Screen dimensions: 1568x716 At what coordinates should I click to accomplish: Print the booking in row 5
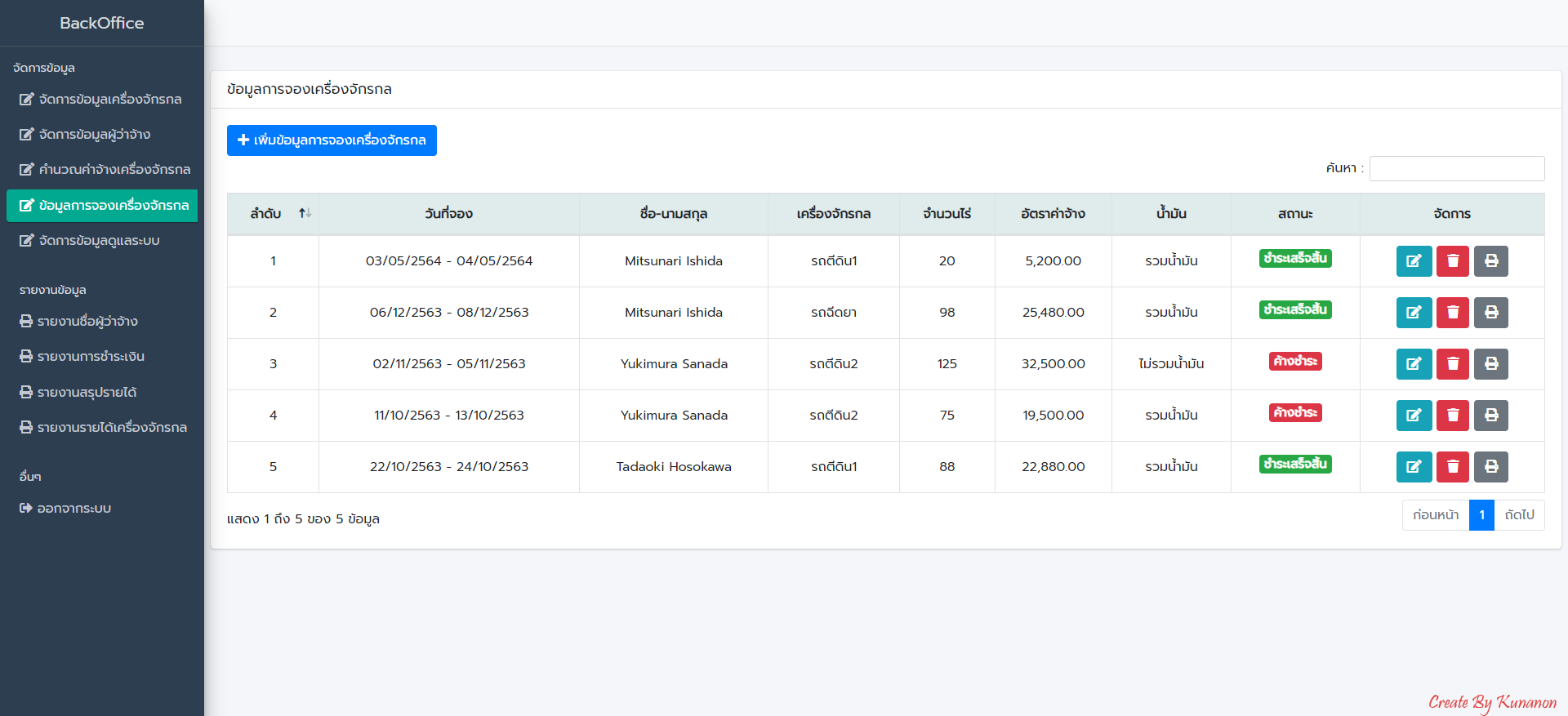(x=1490, y=467)
